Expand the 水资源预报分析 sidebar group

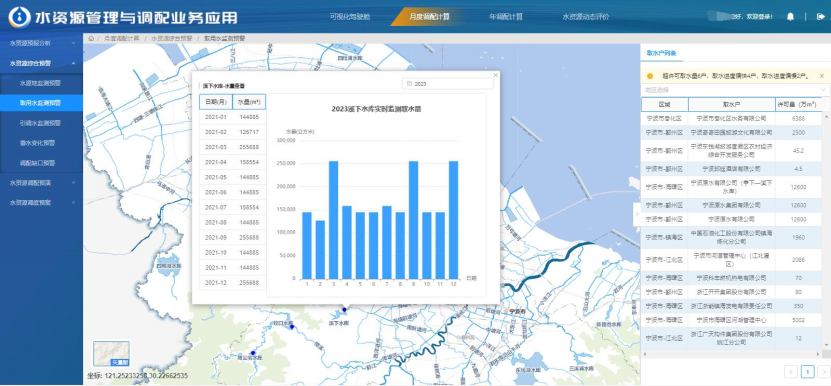41,43
